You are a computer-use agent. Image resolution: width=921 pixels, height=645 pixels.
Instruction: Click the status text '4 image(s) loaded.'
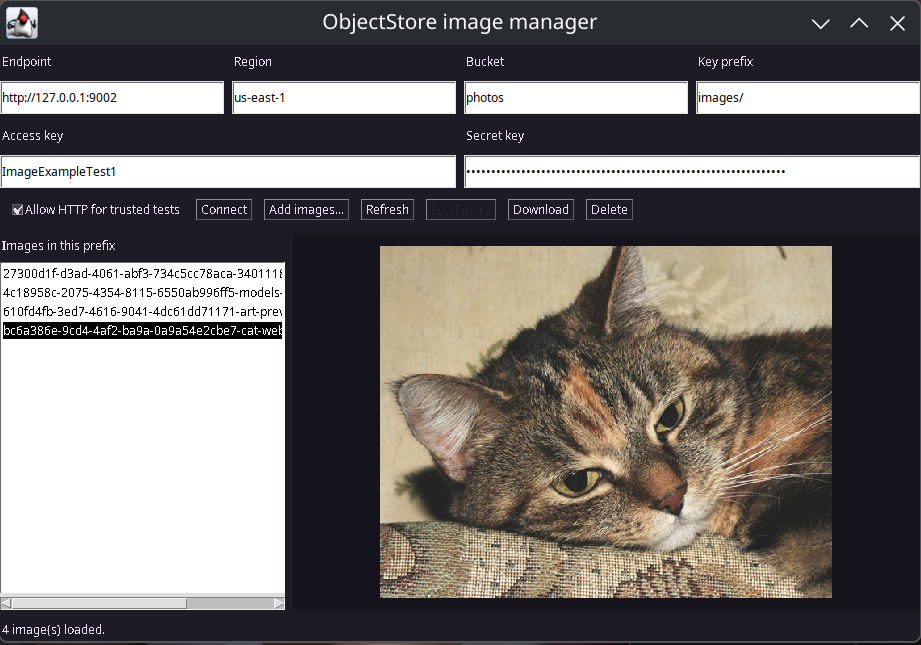(x=53, y=630)
